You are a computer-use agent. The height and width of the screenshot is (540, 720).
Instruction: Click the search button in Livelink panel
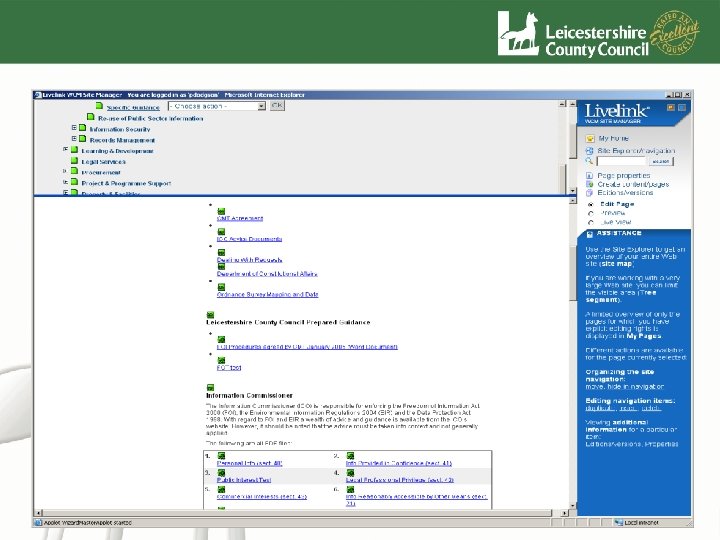(x=661, y=161)
